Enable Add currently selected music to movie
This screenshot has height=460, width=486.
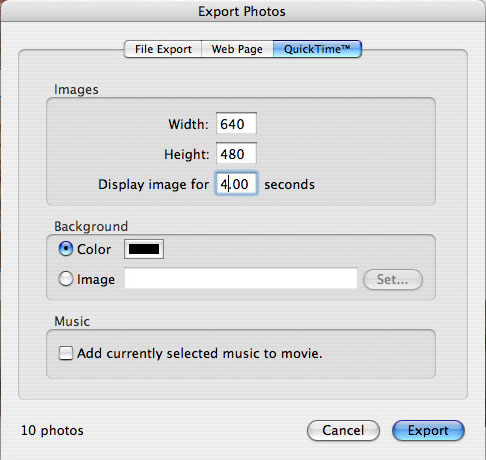pos(66,353)
